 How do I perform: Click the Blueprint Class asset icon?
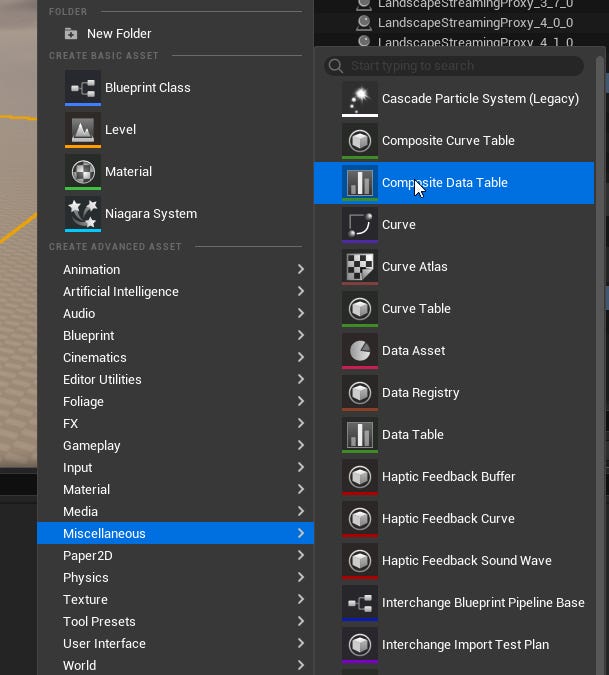[x=83, y=88]
